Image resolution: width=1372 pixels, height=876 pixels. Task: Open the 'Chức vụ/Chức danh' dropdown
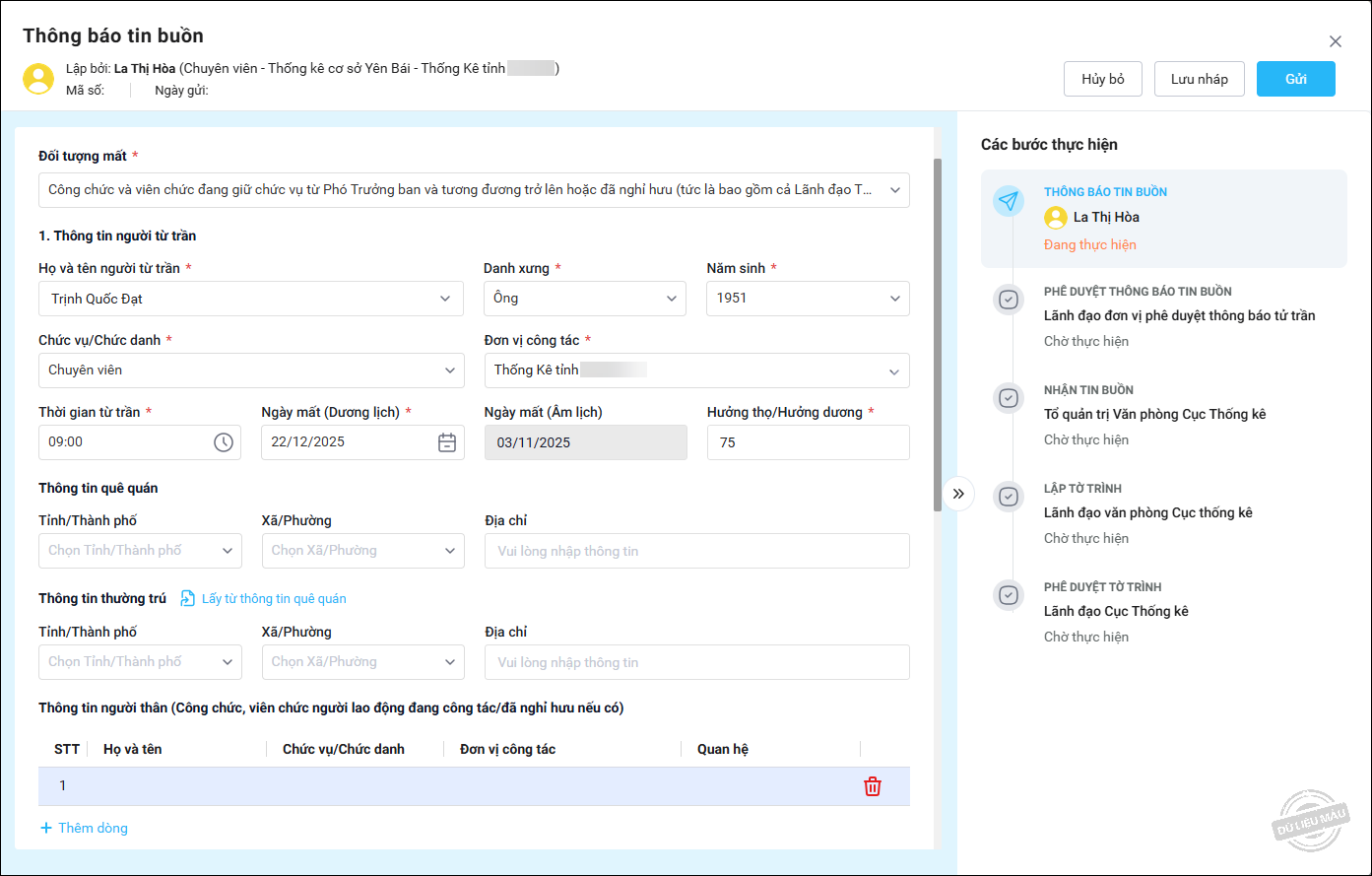pos(251,371)
